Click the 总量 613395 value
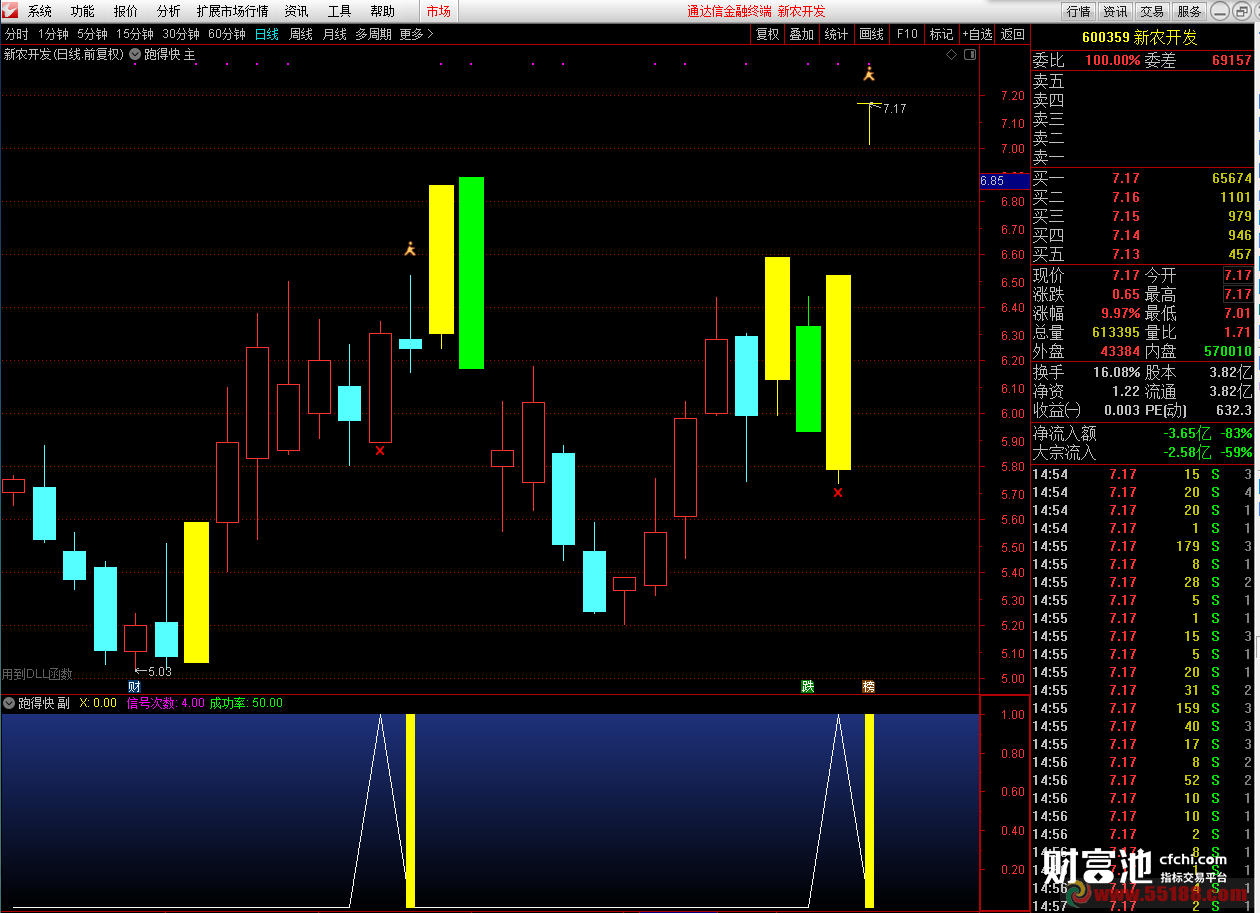 tap(1116, 332)
